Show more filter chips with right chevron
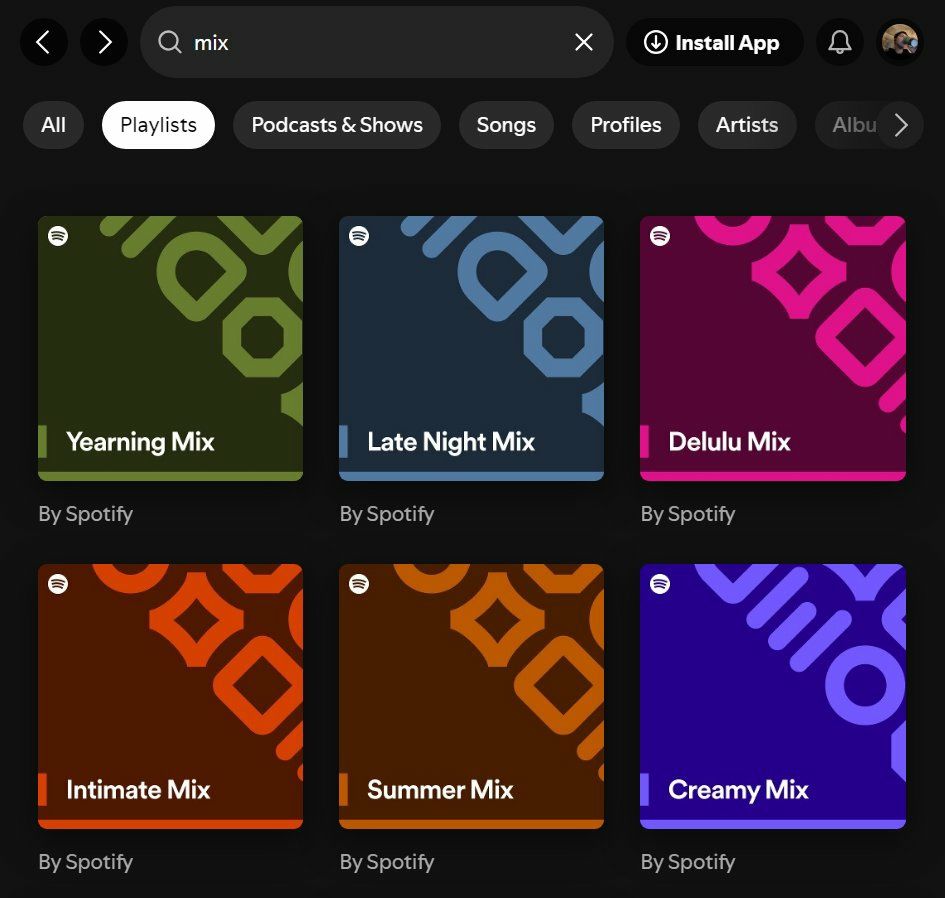This screenshot has height=898, width=945. point(900,125)
